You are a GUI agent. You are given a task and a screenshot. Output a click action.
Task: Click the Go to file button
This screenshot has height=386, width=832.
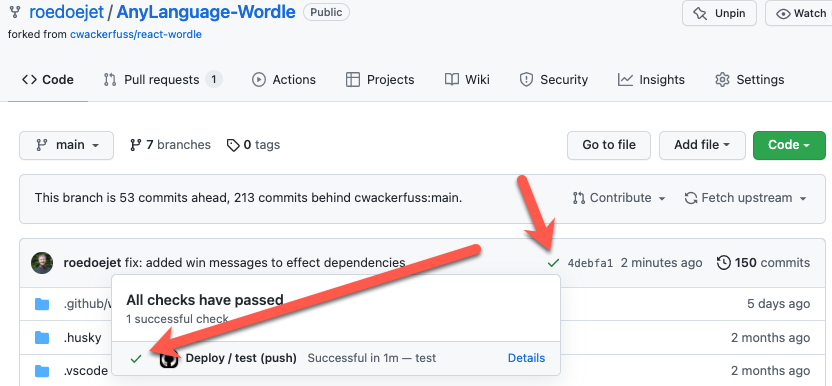tap(609, 145)
